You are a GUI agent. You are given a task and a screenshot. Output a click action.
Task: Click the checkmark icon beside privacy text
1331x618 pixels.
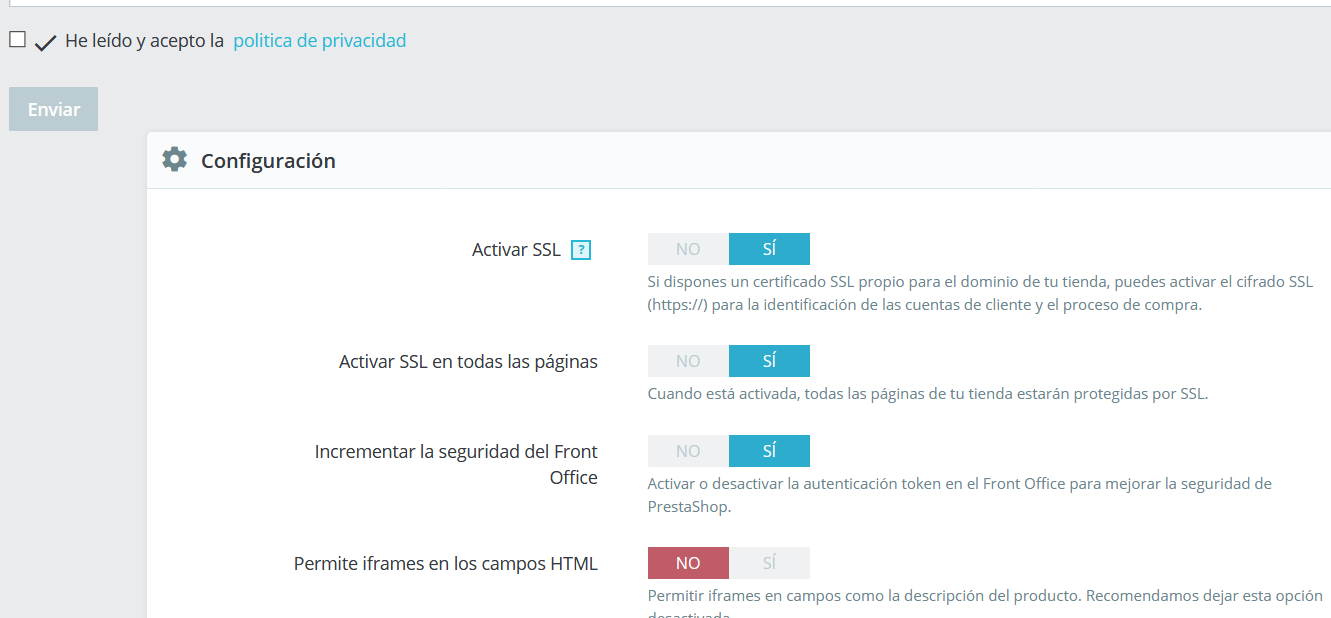pyautogui.click(x=45, y=43)
